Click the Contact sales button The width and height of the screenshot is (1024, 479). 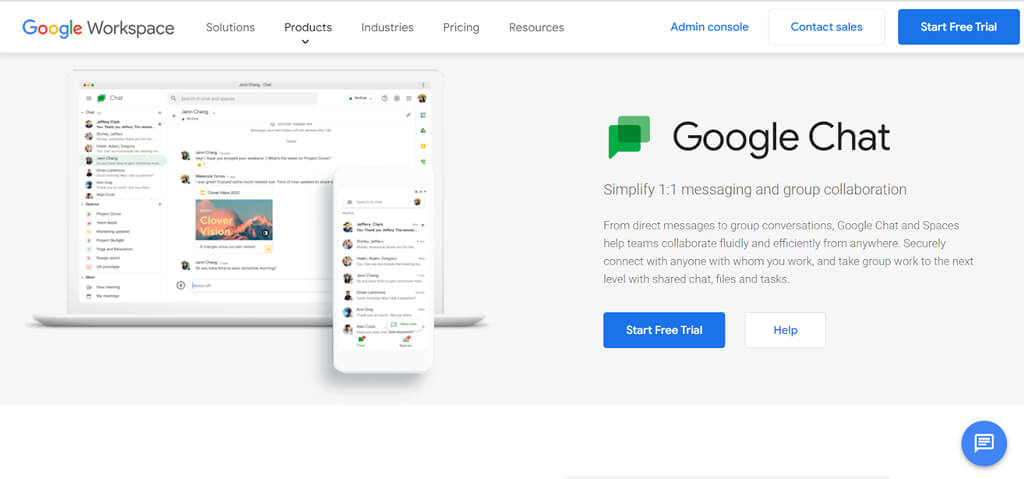pyautogui.click(x=826, y=27)
